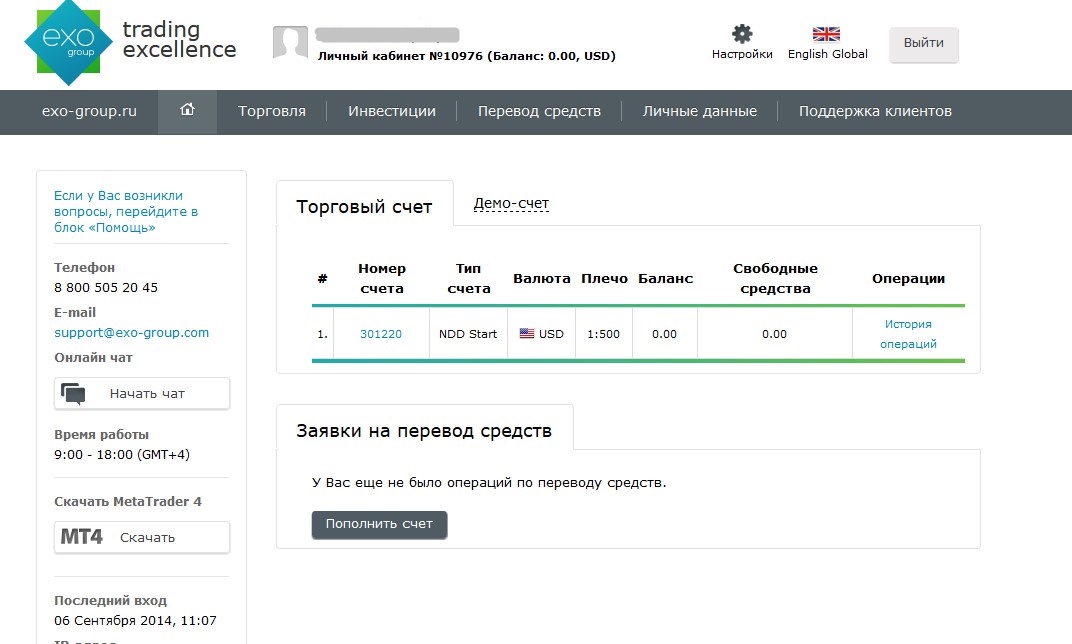
Task: Click Пополнить счет button
Action: [379, 524]
